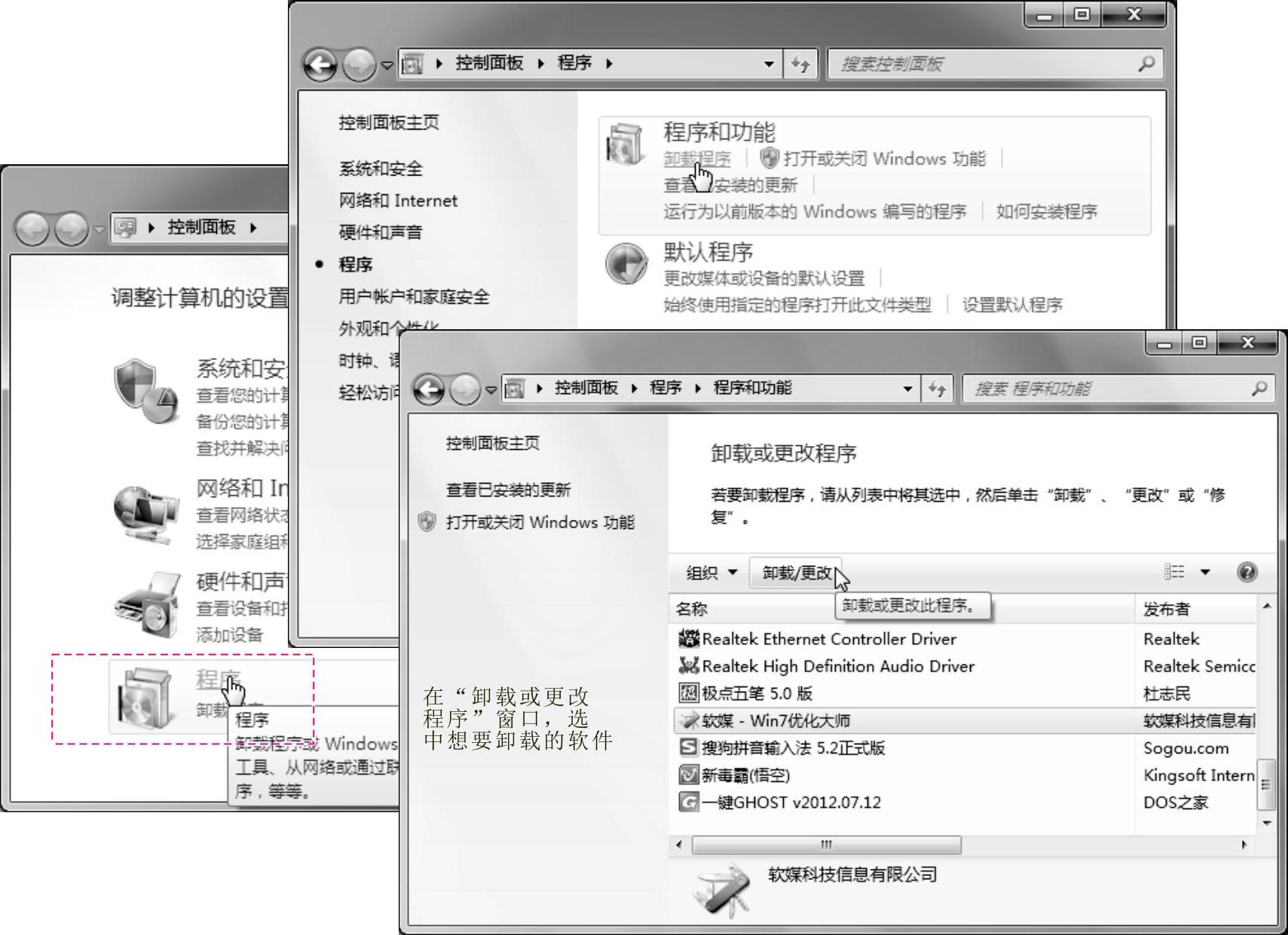
Task: Click shield icon beside 打开或关闭 Windows 功能 in sidebar
Action: pyautogui.click(x=427, y=521)
